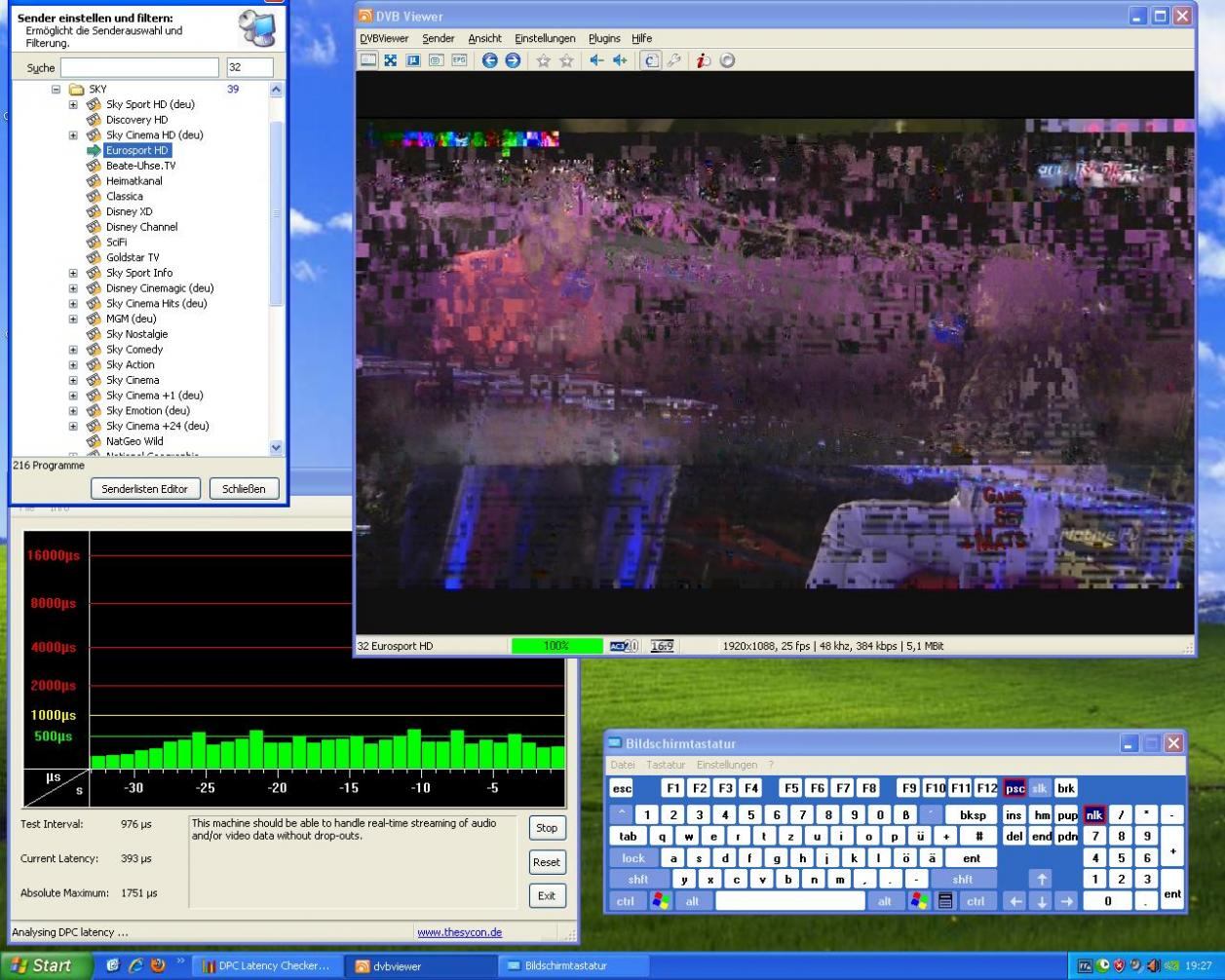
Task: Open settings via the wrench toolbar icon
Action: pos(674,60)
